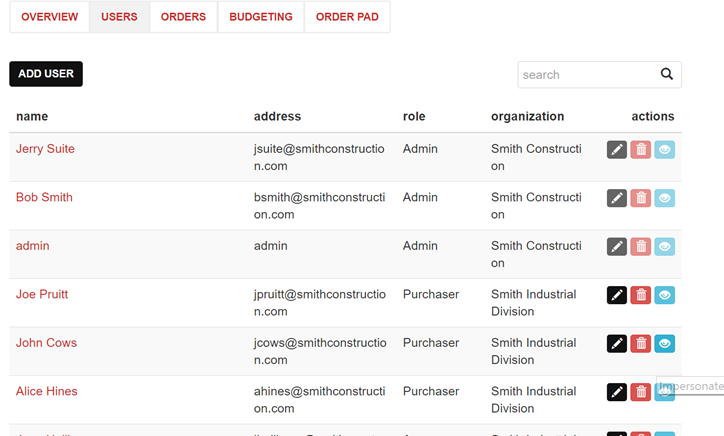Click the name column header
Viewport: 724px width, 436px height.
pos(32,116)
